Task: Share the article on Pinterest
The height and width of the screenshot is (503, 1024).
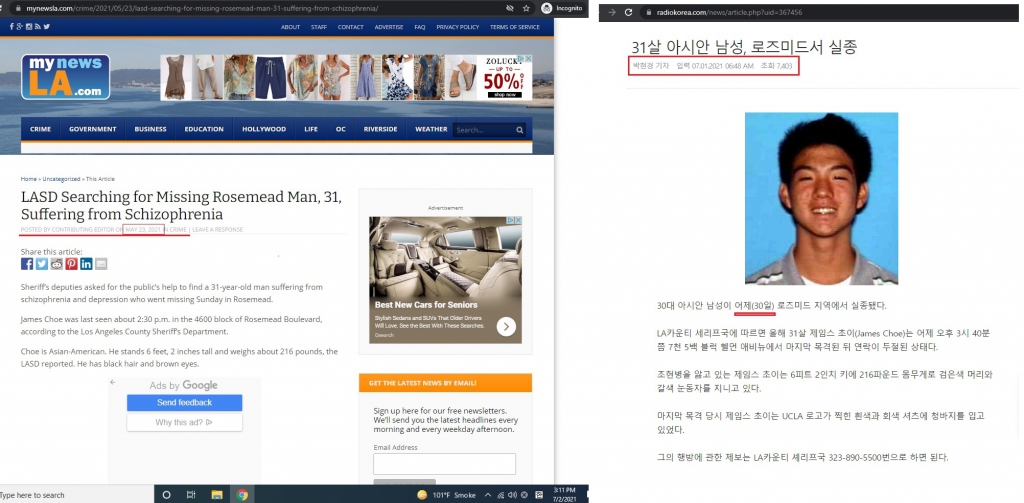Action: [x=71, y=264]
